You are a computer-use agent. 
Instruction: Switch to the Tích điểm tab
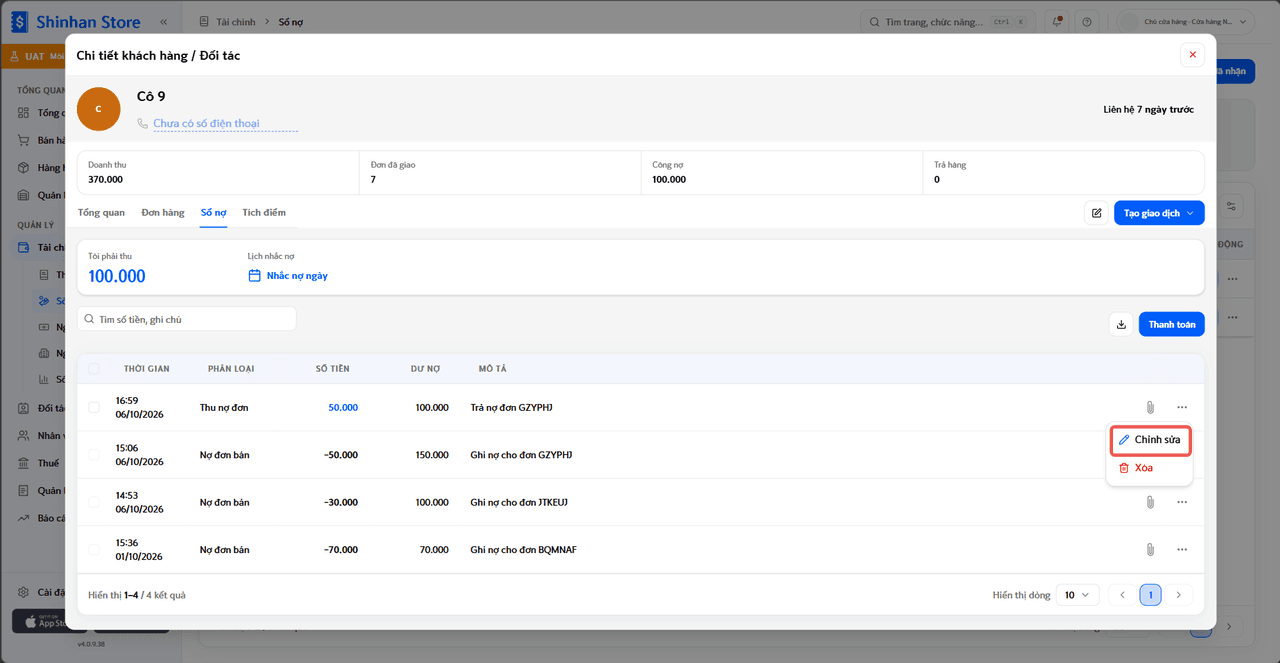pos(264,213)
